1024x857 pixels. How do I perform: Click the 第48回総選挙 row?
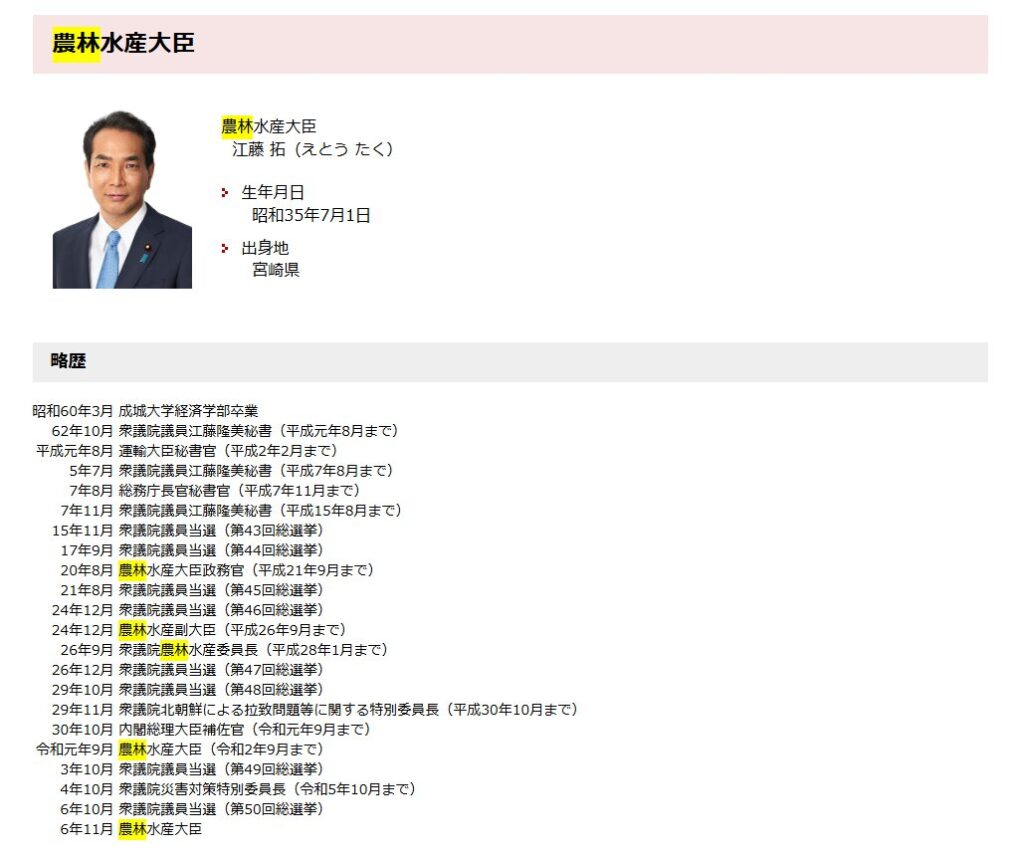187,690
